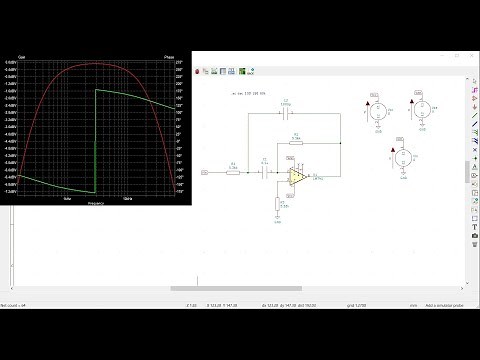Select the place junction dot tool
Image resolution: width=480 pixels, height=360 pixels.
pos(475,159)
